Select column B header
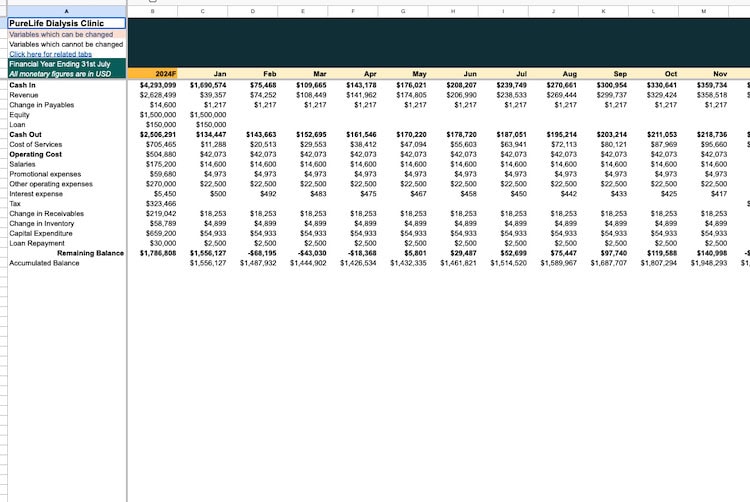750x502 pixels. coord(152,11)
